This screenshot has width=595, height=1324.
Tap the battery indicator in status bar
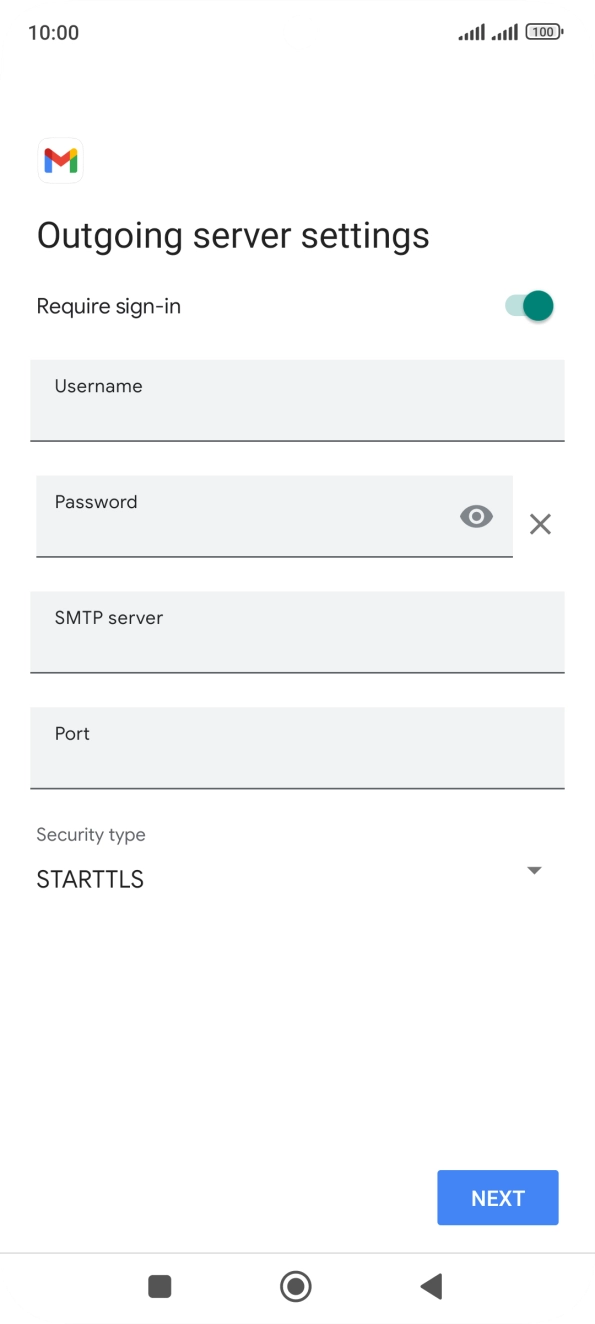(x=543, y=31)
